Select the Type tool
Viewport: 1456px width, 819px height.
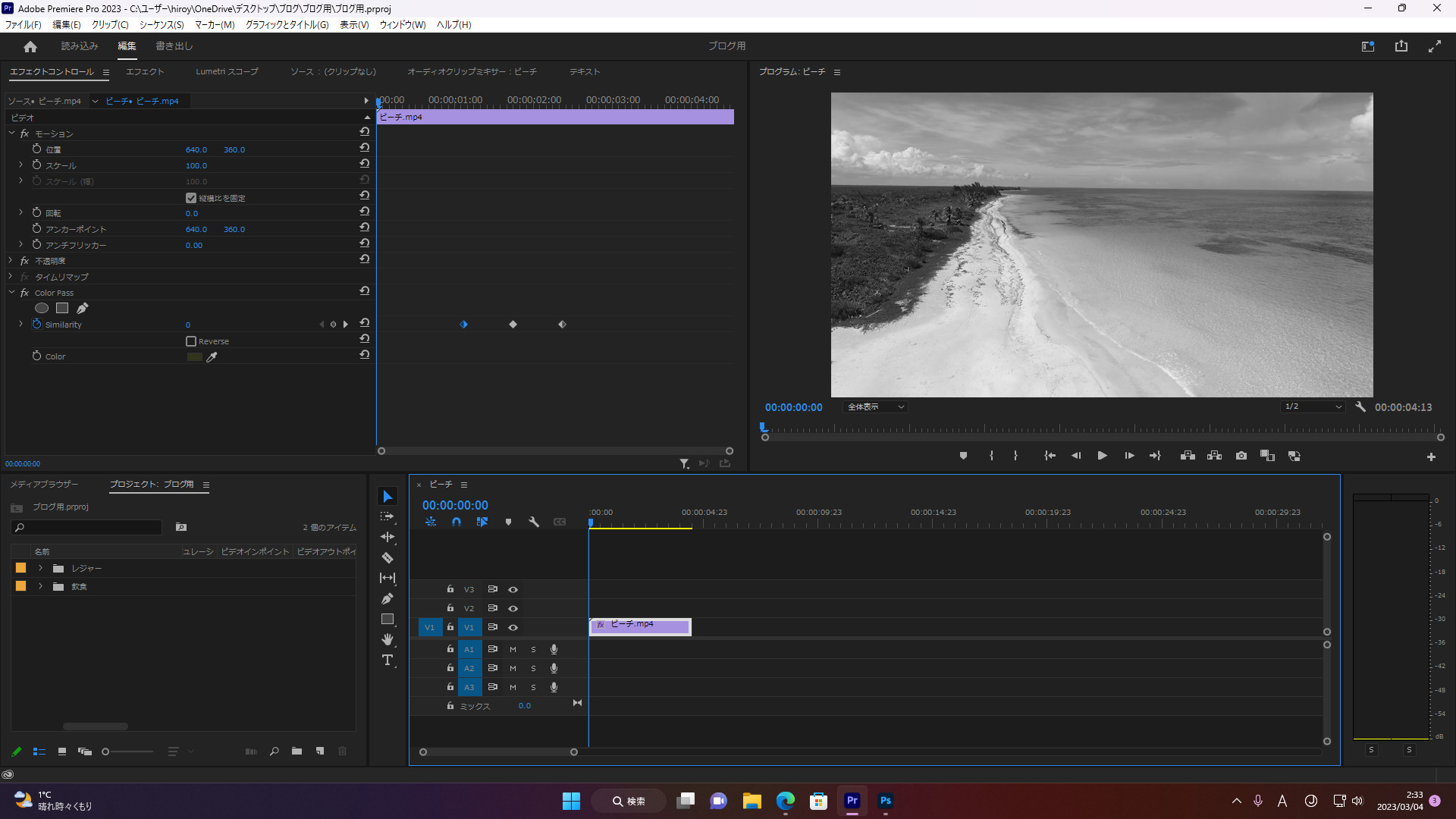[x=388, y=661]
